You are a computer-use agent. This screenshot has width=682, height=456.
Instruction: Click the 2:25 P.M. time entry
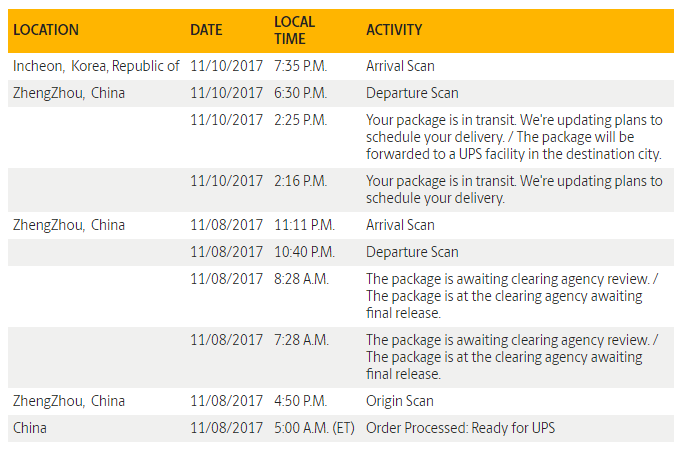pyautogui.click(x=301, y=120)
